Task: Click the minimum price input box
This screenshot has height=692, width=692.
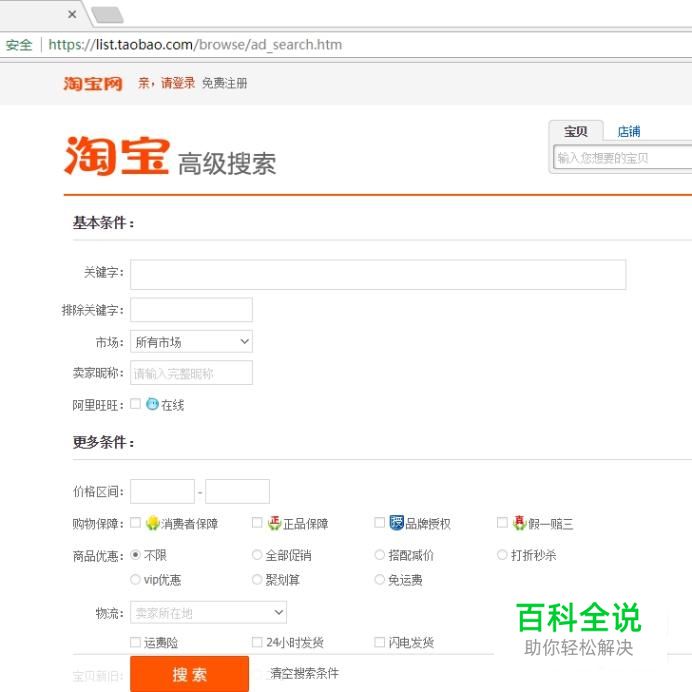Action: 162,491
